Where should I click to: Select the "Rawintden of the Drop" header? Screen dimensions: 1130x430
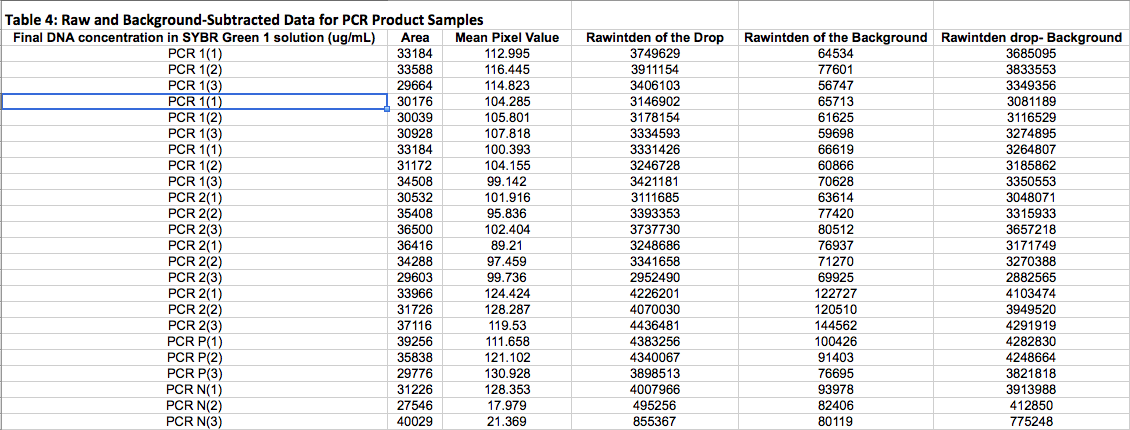[654, 38]
